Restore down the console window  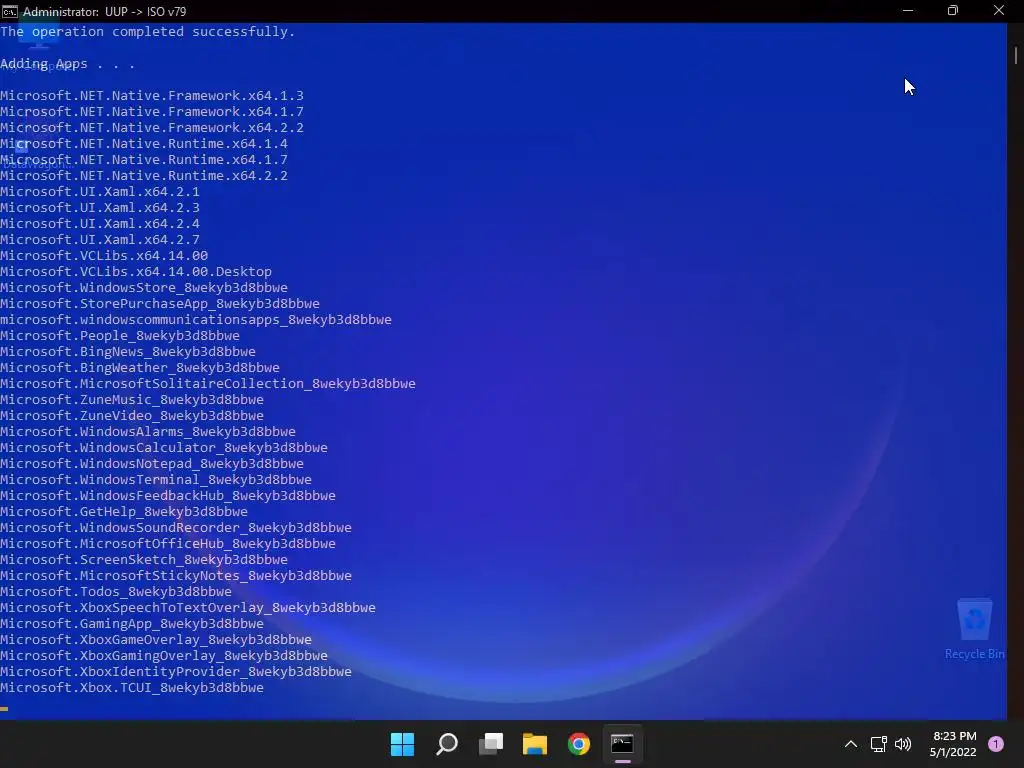[x=953, y=11]
